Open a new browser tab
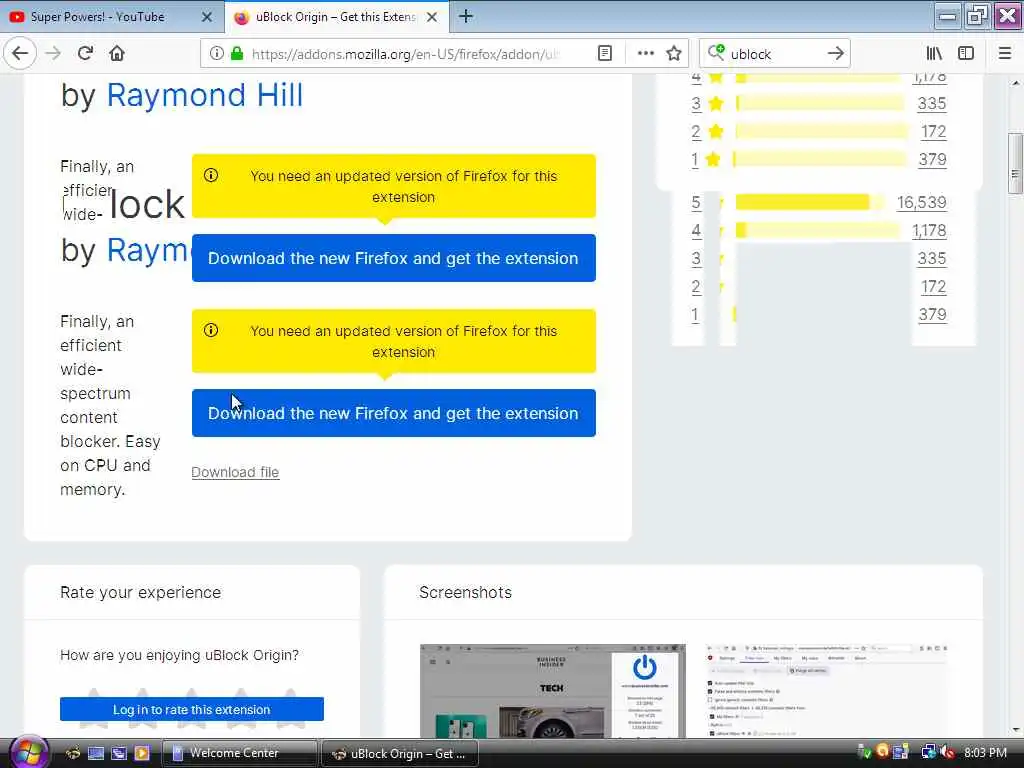Screen dimensions: 1024x768 coord(466,16)
